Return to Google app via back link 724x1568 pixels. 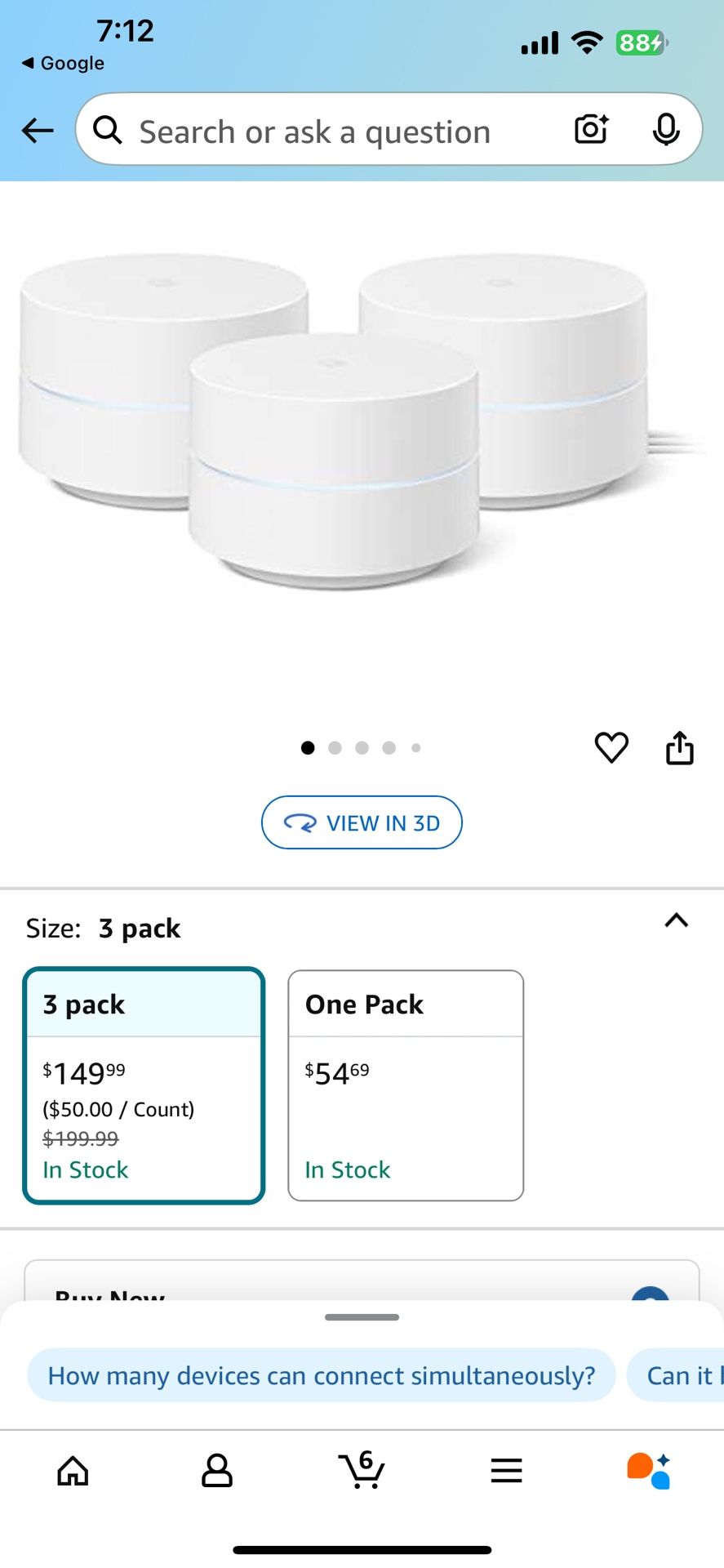coord(64,63)
